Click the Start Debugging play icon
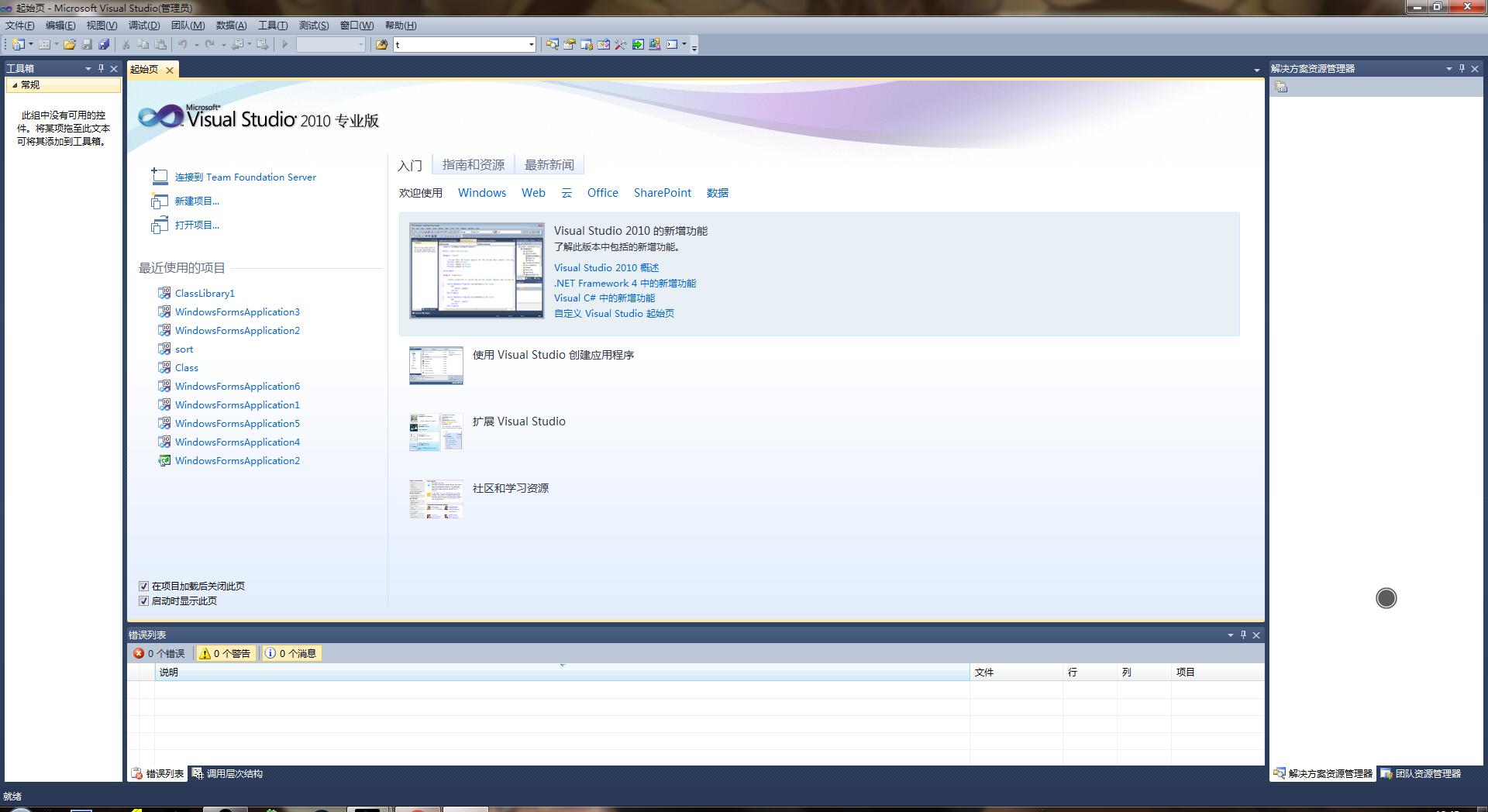This screenshot has width=1488, height=812. pyautogui.click(x=285, y=45)
